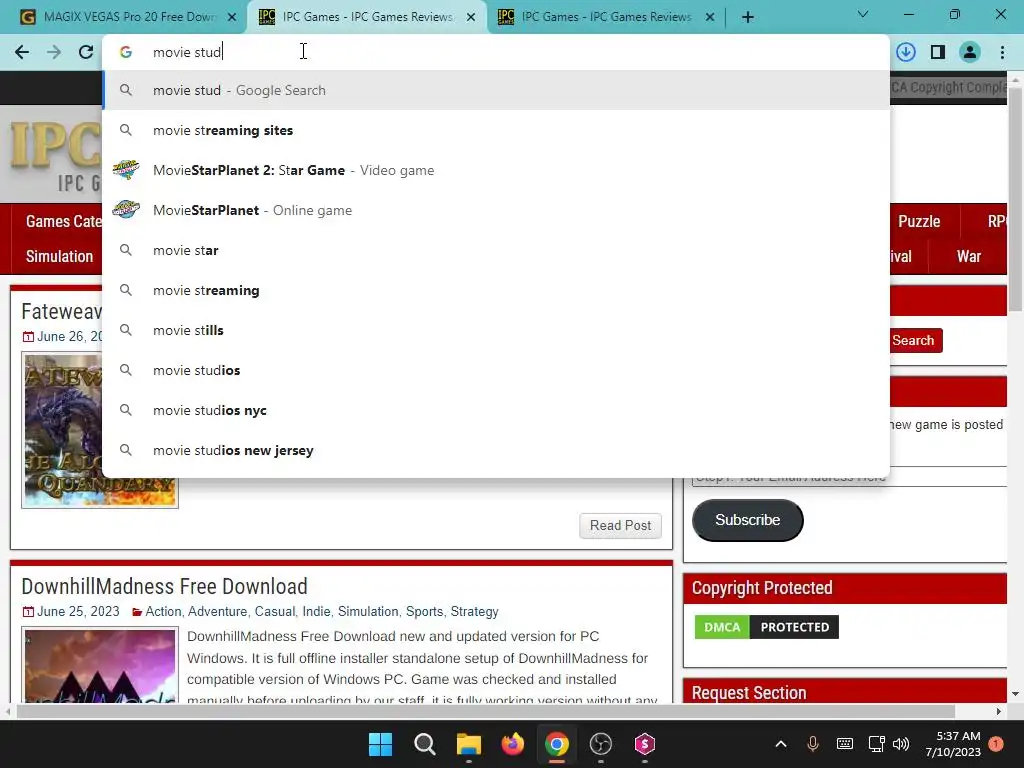The height and width of the screenshot is (768, 1024).
Task: Open the Chrome downloads icon
Action: point(906,52)
